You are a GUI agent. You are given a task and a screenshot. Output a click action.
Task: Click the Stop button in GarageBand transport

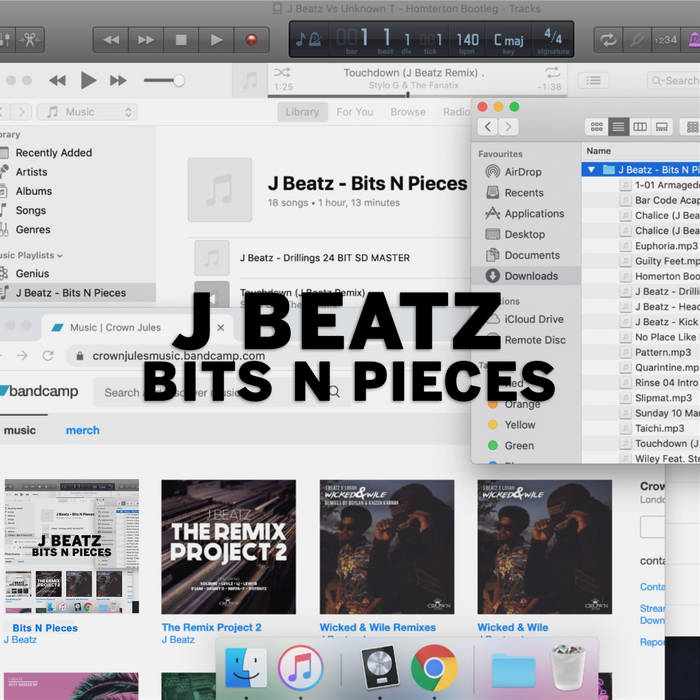tap(181, 40)
